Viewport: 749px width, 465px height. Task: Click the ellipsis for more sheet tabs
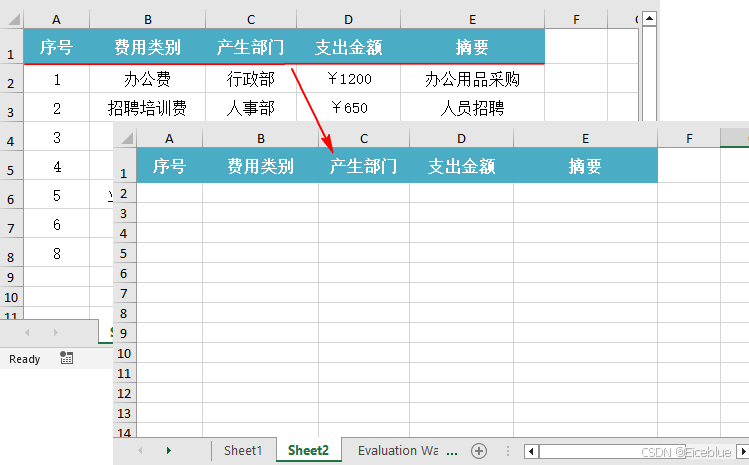[452, 451]
